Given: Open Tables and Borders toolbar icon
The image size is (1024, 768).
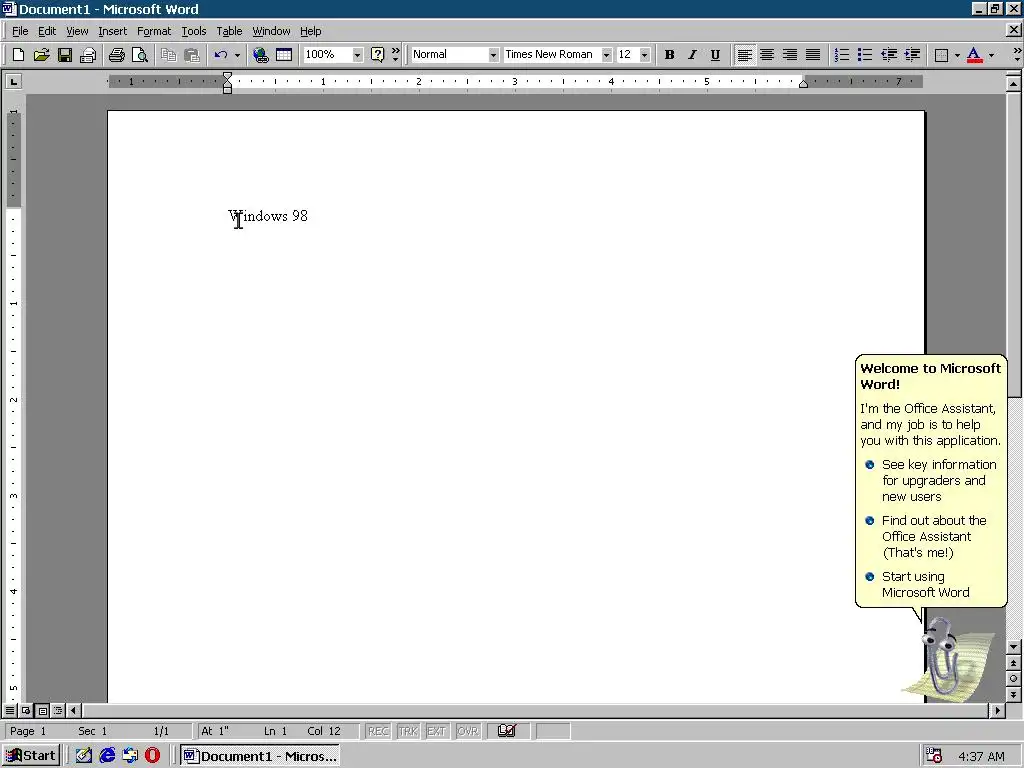Looking at the screenshot, I should (x=284, y=55).
